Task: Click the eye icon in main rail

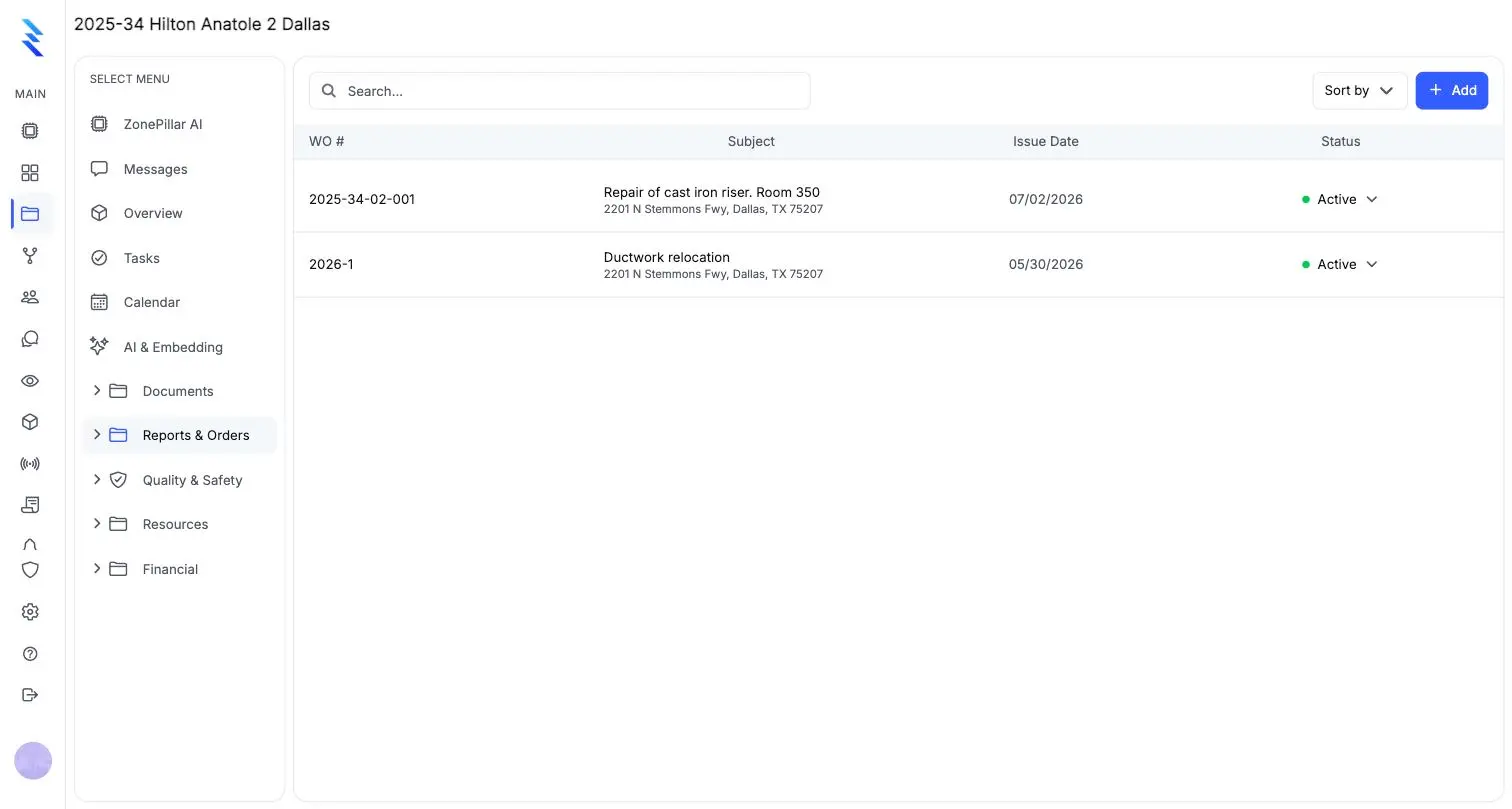Action: click(30, 381)
